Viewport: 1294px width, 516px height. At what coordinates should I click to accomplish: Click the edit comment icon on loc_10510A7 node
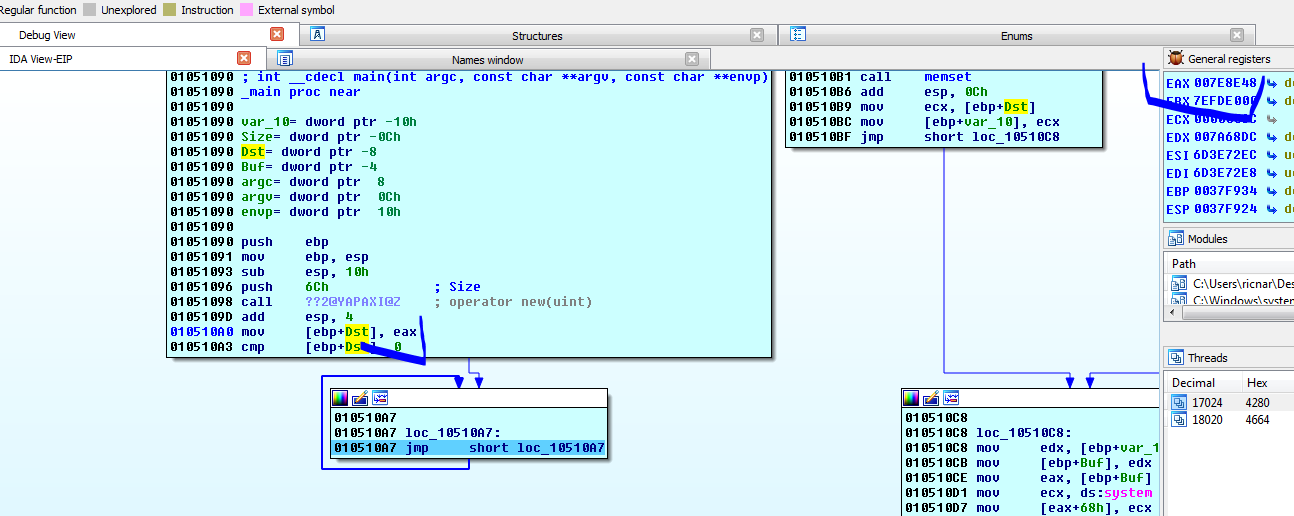360,398
